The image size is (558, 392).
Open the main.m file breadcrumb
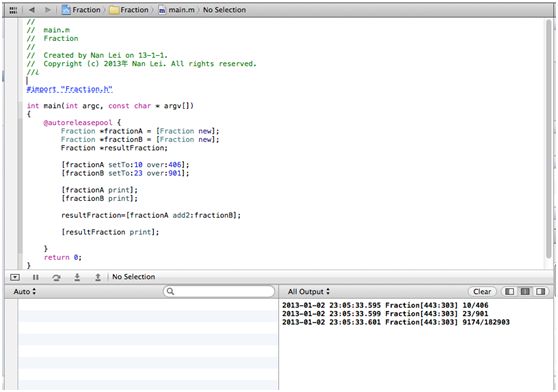[x=177, y=10]
